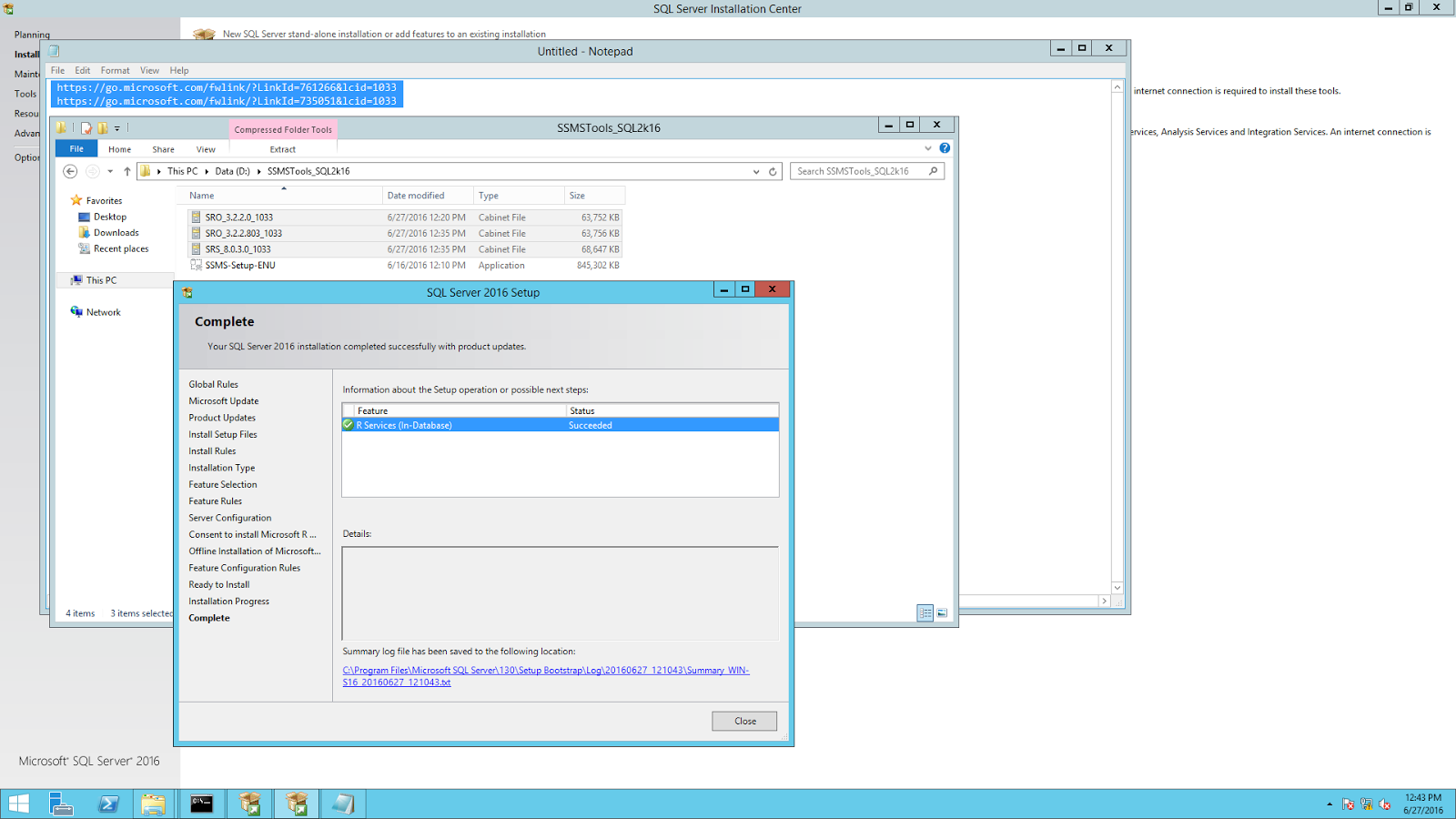1456x819 pixels.
Task: Switch to the Extract ribbon tab
Action: (x=281, y=149)
